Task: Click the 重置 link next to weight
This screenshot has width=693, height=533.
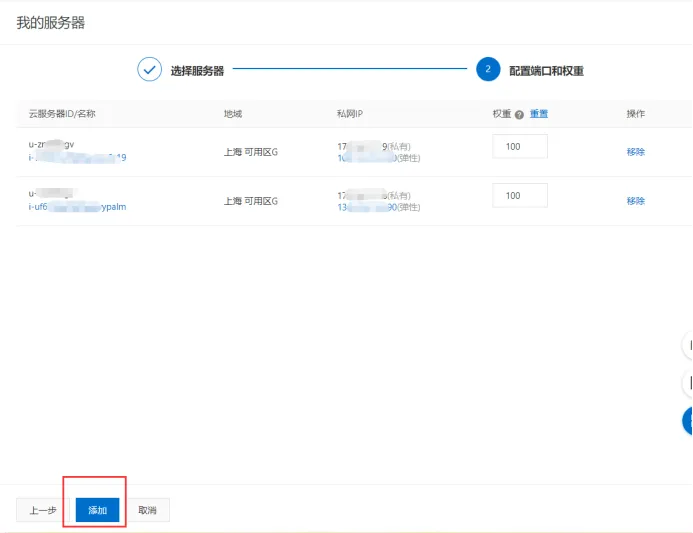Action: coord(539,114)
